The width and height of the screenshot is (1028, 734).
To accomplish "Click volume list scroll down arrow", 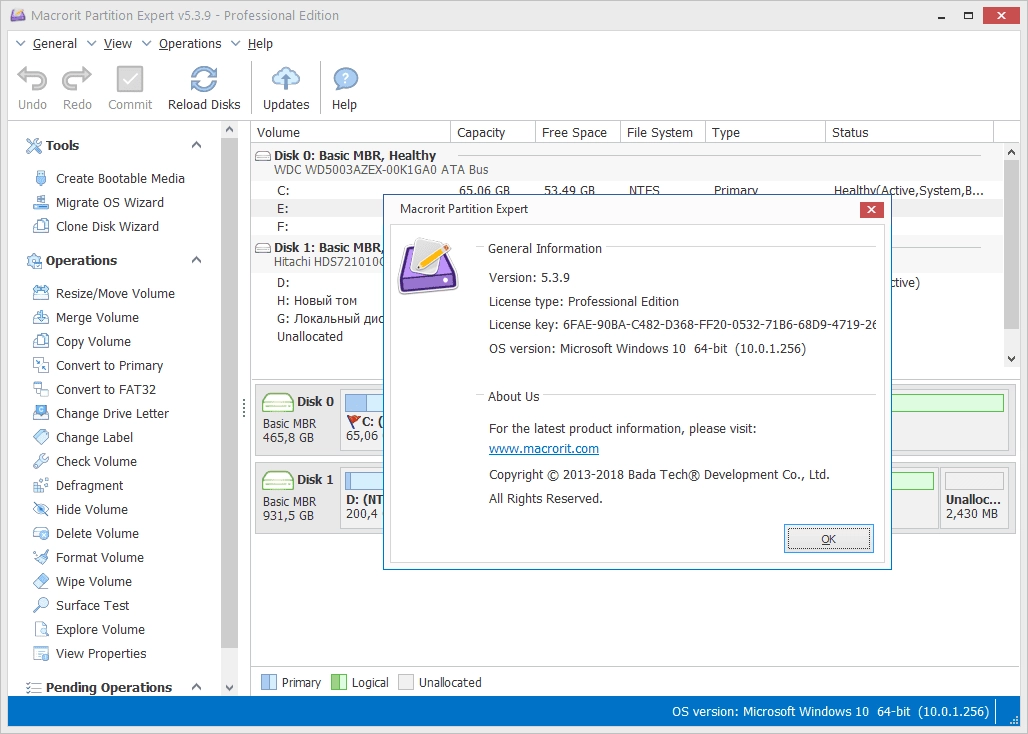I will coord(1011,358).
